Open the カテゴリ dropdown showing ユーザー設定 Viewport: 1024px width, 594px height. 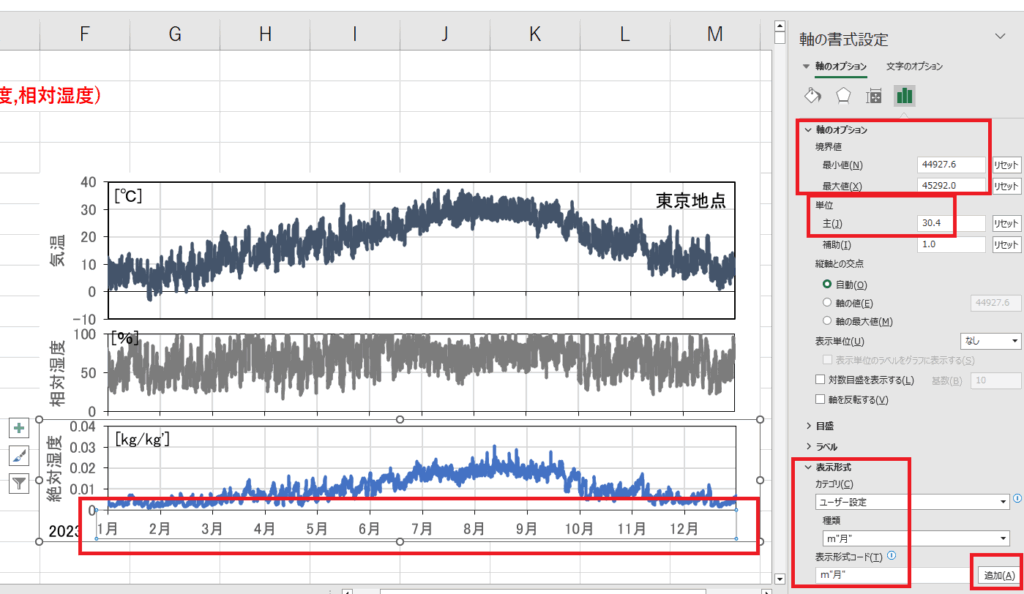(912, 502)
